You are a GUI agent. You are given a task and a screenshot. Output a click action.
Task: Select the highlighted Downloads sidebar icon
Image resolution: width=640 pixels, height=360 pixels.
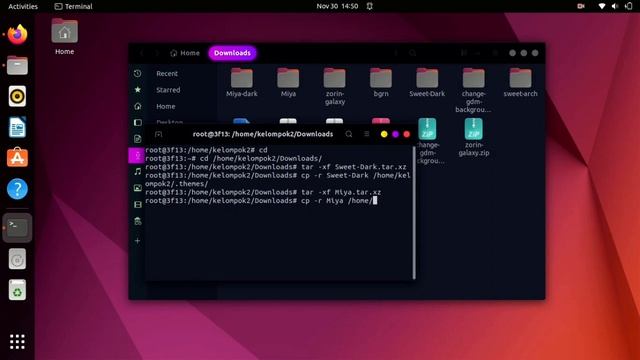tap(137, 156)
